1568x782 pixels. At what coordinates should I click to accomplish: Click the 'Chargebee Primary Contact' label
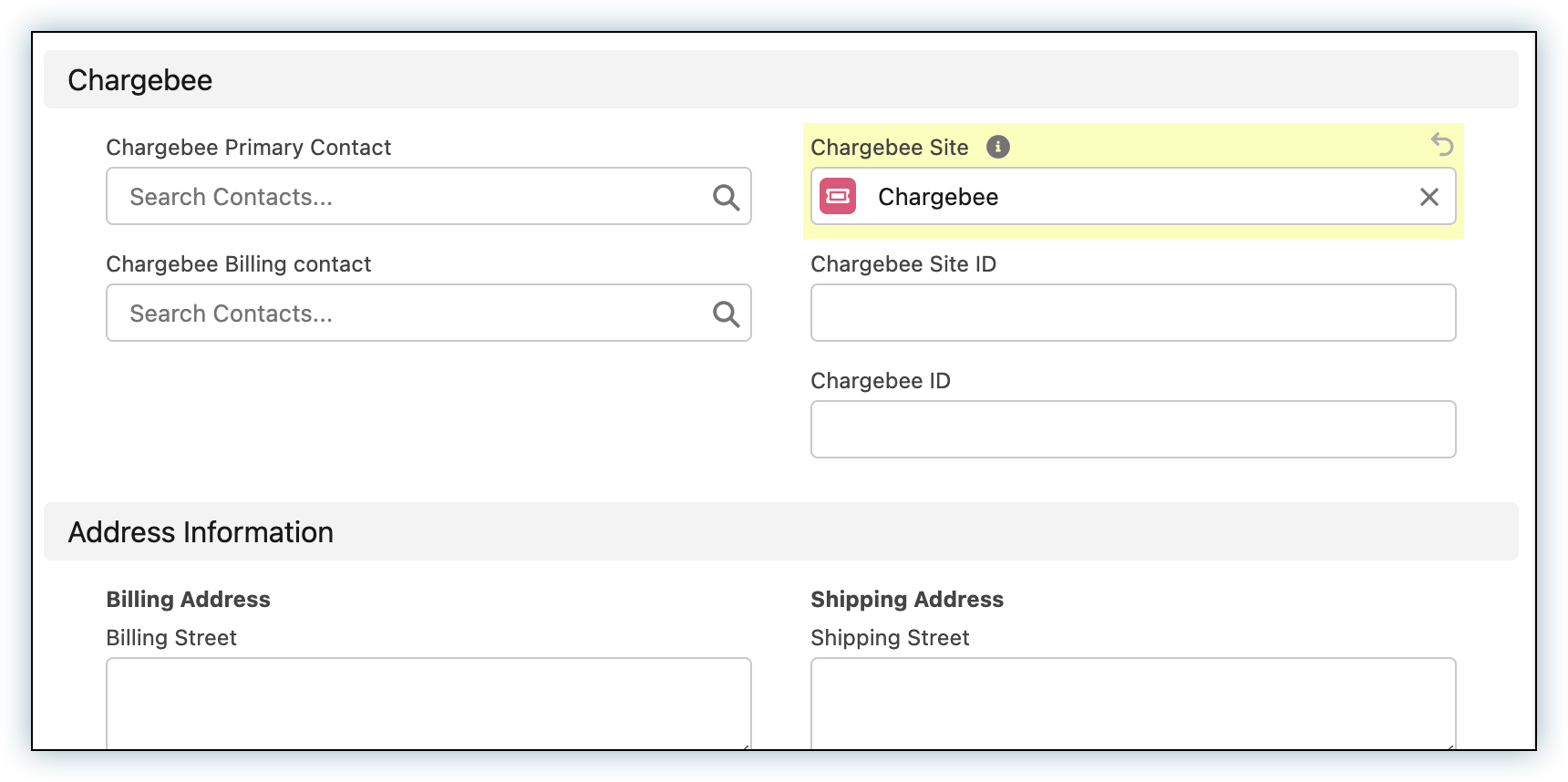[249, 148]
